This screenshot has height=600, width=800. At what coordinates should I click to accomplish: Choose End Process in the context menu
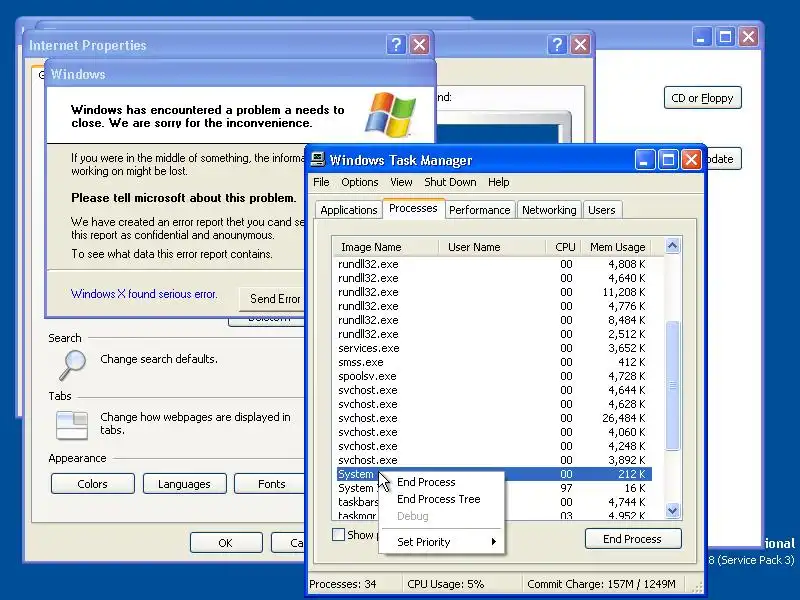click(x=427, y=482)
